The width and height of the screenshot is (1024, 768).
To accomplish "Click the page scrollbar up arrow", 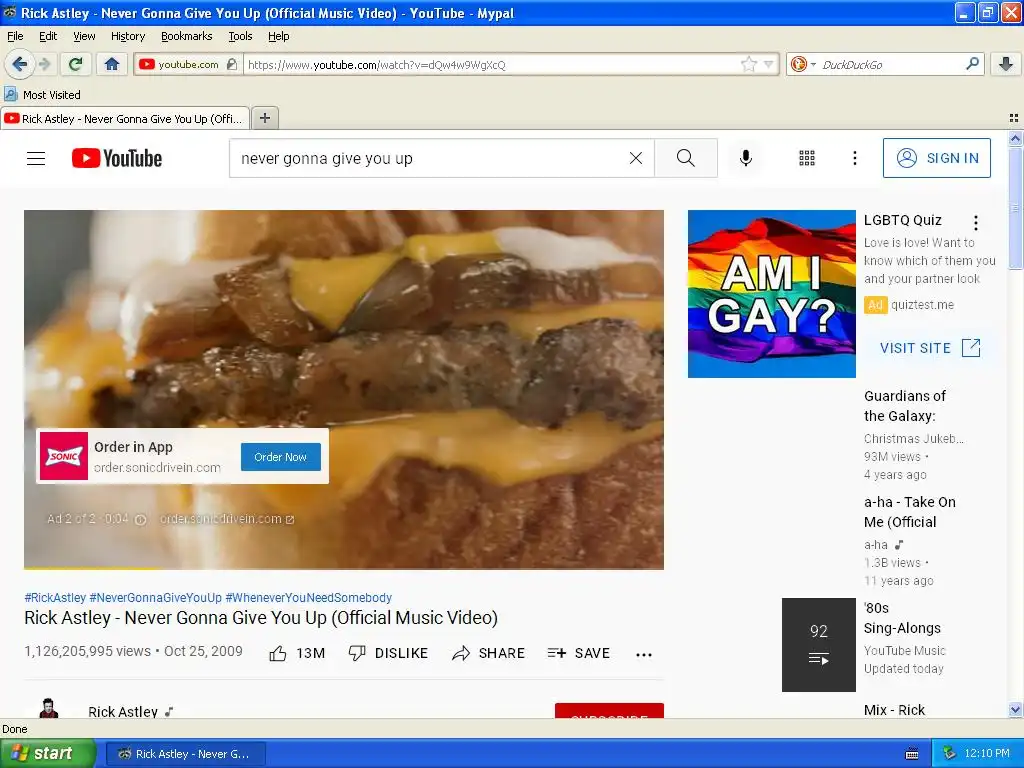I will 1015,138.
